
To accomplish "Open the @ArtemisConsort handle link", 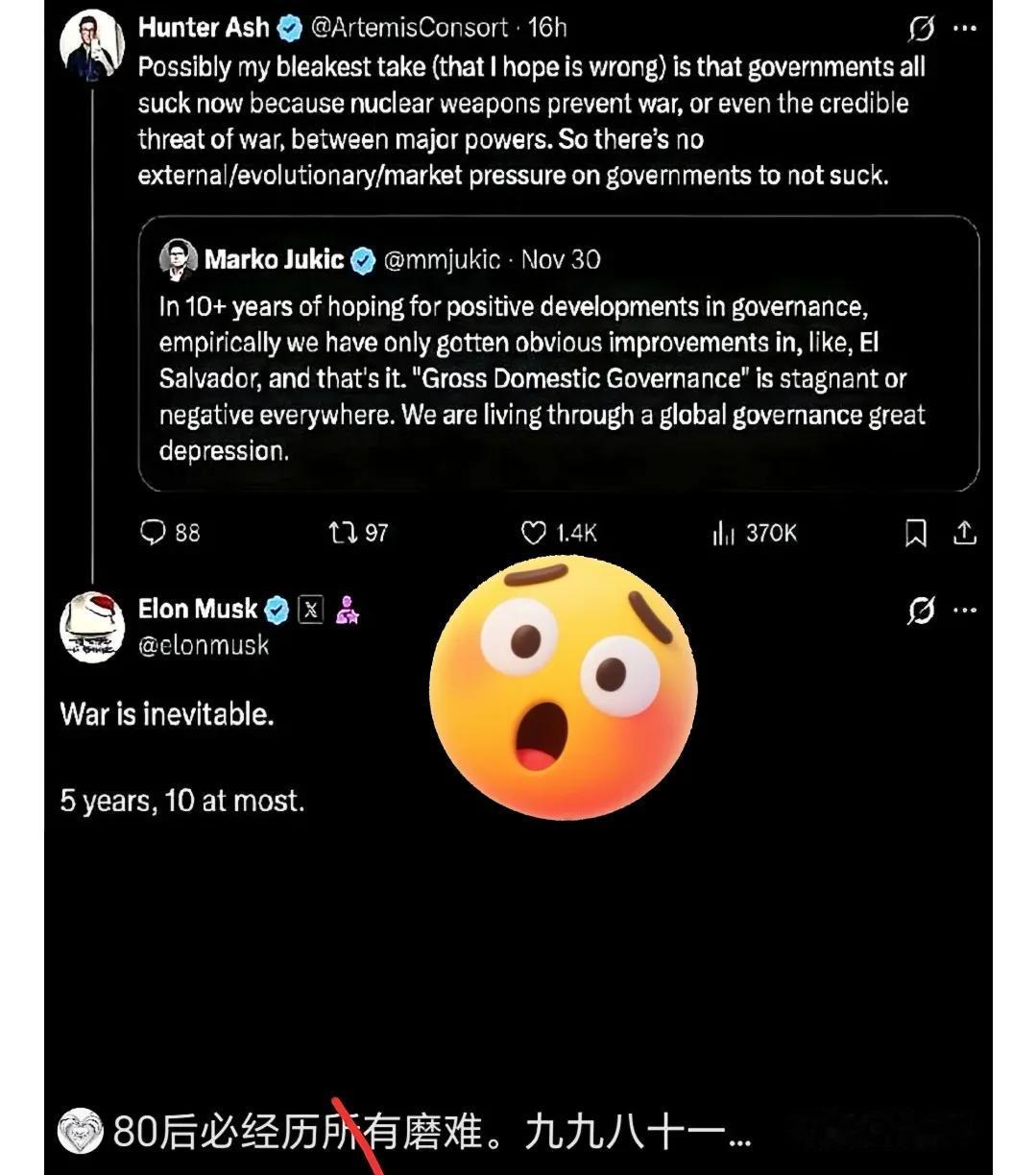I will click(x=409, y=28).
